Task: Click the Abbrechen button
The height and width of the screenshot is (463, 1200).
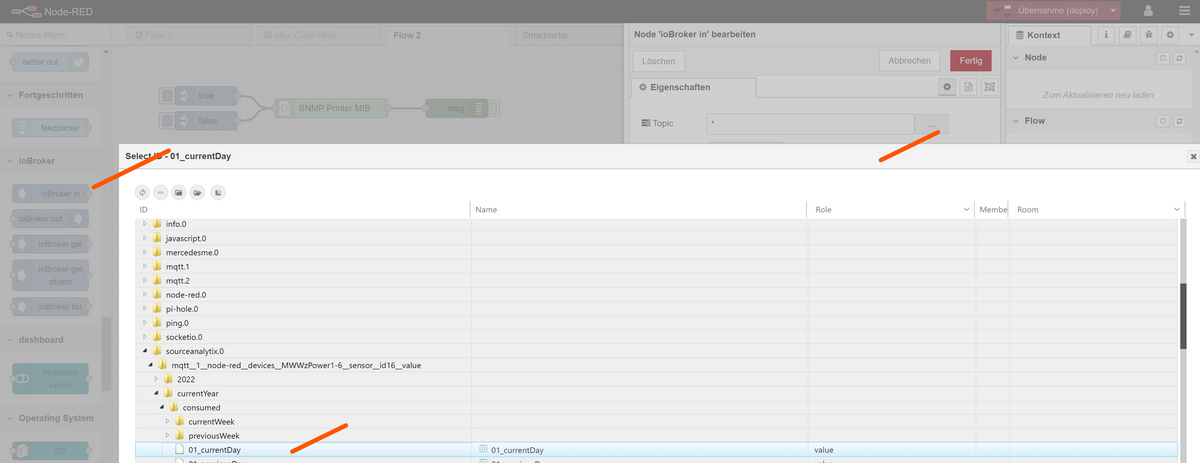Action: pos(910,61)
